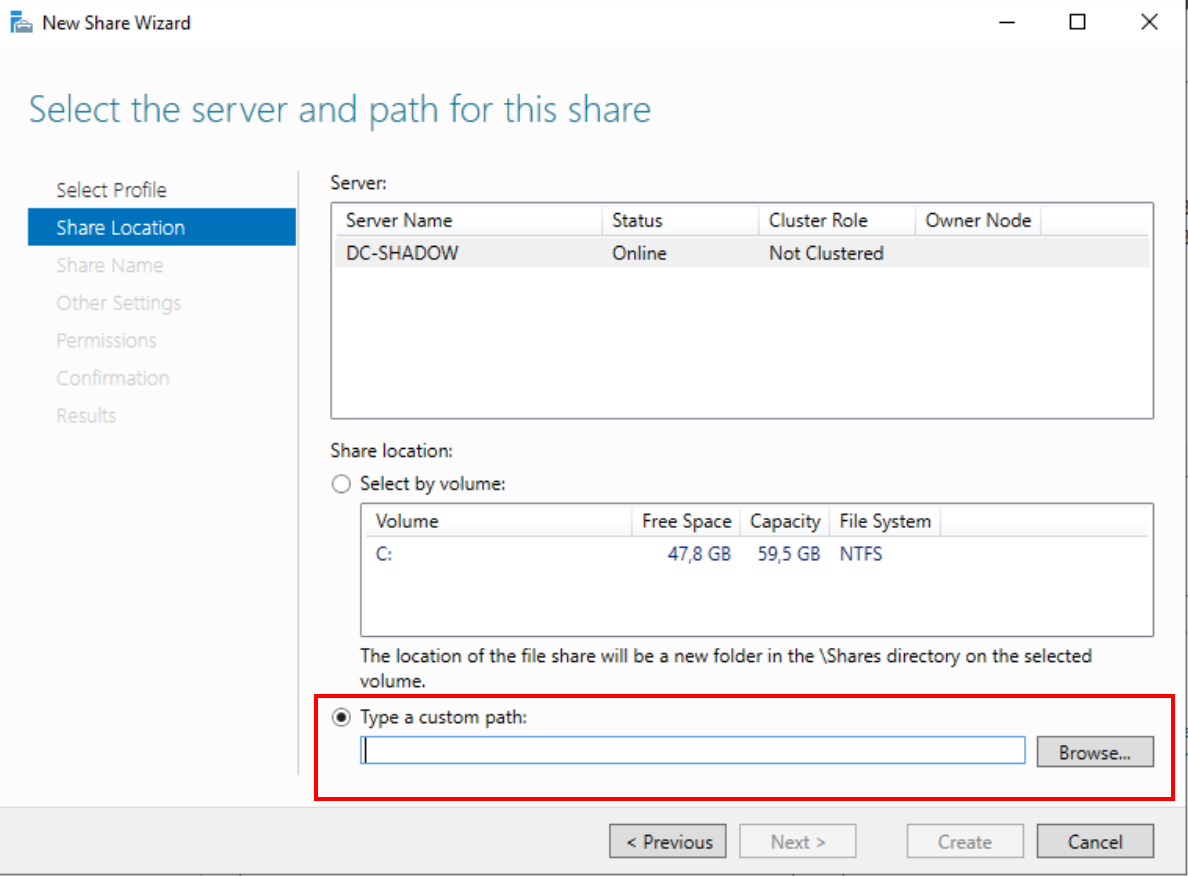The width and height of the screenshot is (1188, 876).
Task: Sort volumes by Free Space column
Action: tap(686, 522)
